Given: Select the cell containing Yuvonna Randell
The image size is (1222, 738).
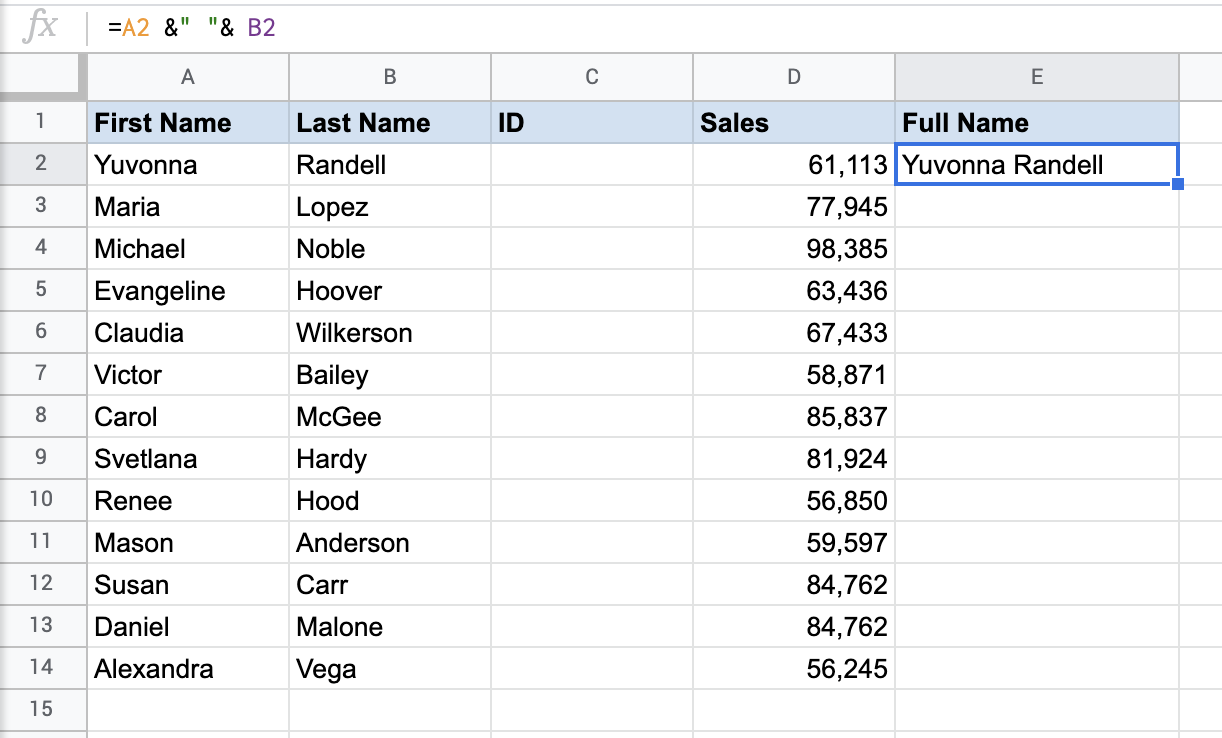Looking at the screenshot, I should 1037,164.
